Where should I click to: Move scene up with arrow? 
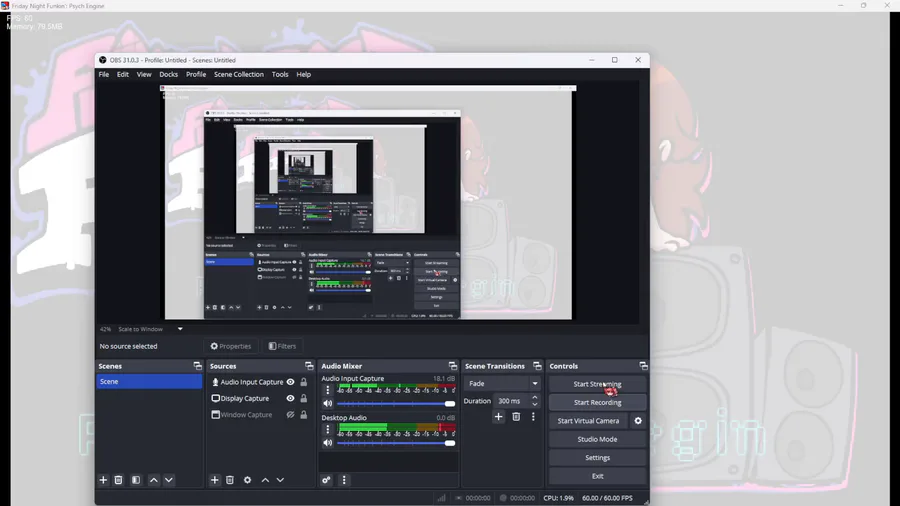point(154,480)
